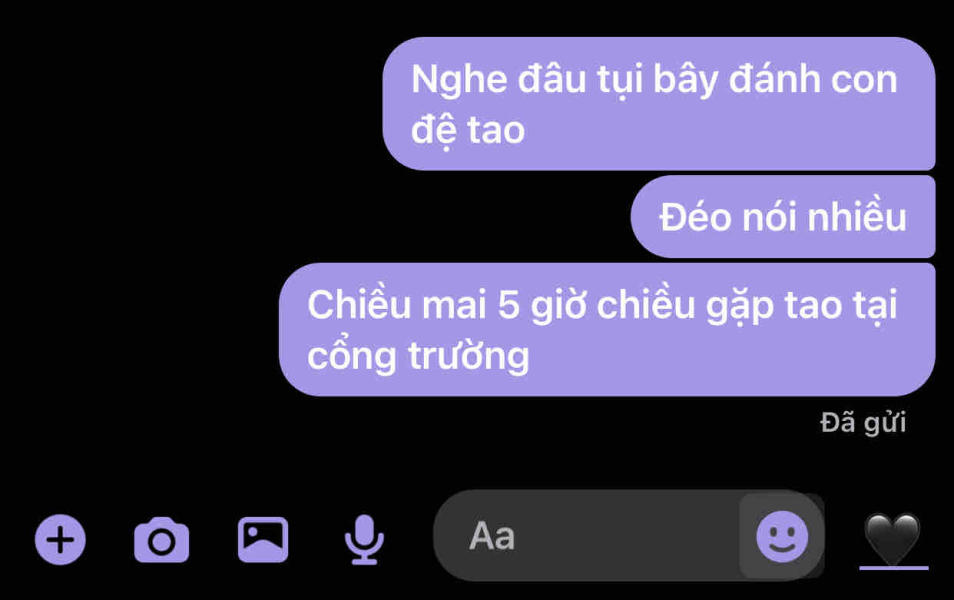Click the mic button left of text box
954x600 pixels.
[364, 540]
